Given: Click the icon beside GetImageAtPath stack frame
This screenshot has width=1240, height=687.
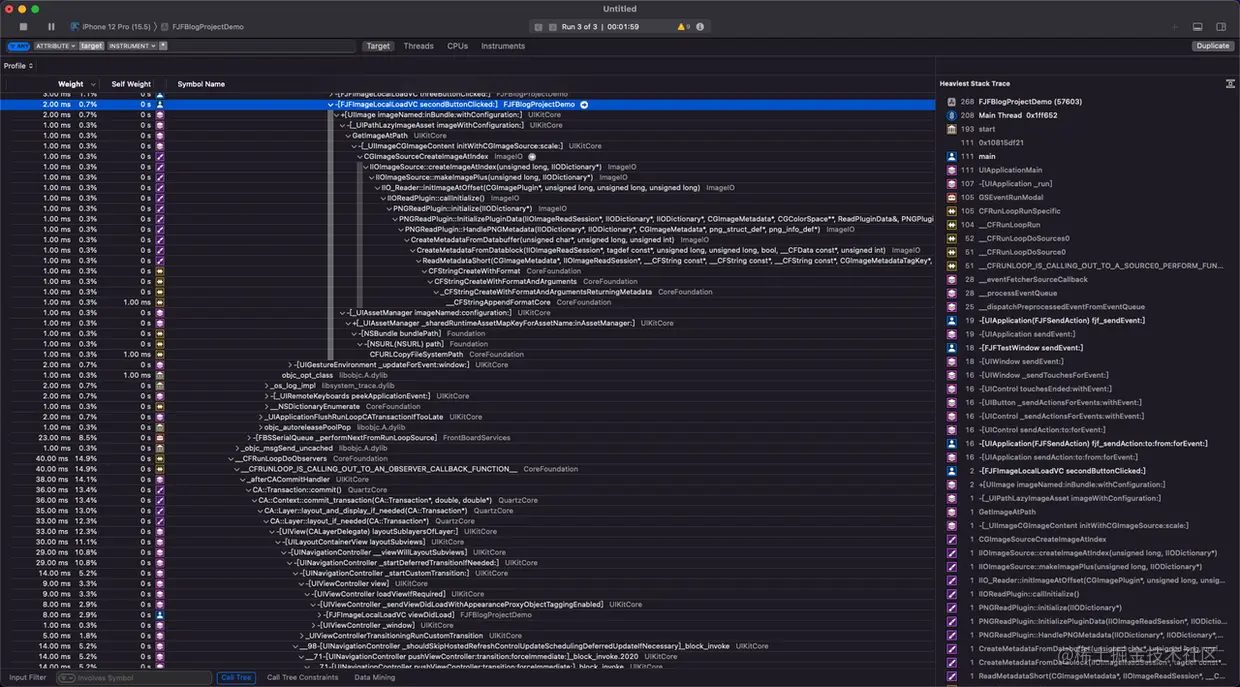Looking at the screenshot, I should click(952, 511).
